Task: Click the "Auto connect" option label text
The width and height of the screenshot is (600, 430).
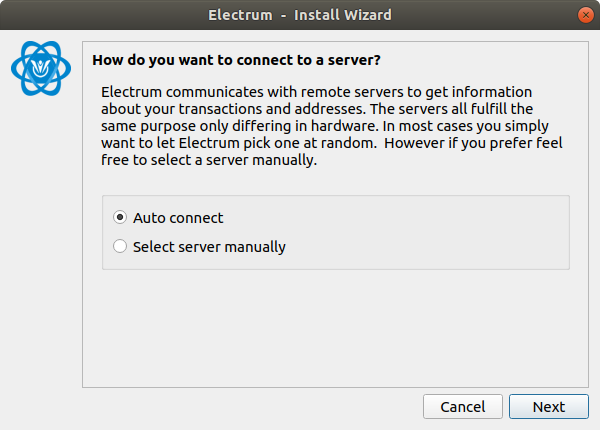Action: tap(178, 218)
